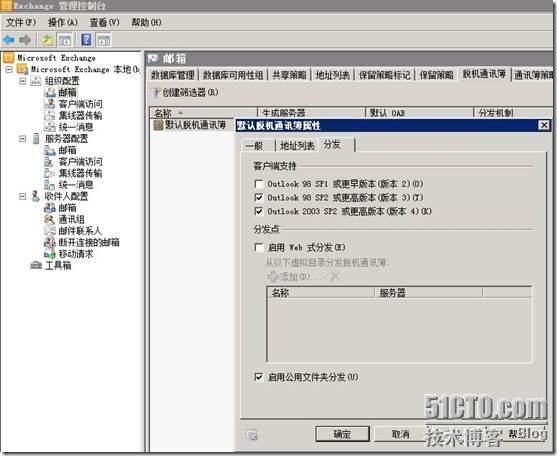
Task: Click the 确定 button
Action: [342, 434]
